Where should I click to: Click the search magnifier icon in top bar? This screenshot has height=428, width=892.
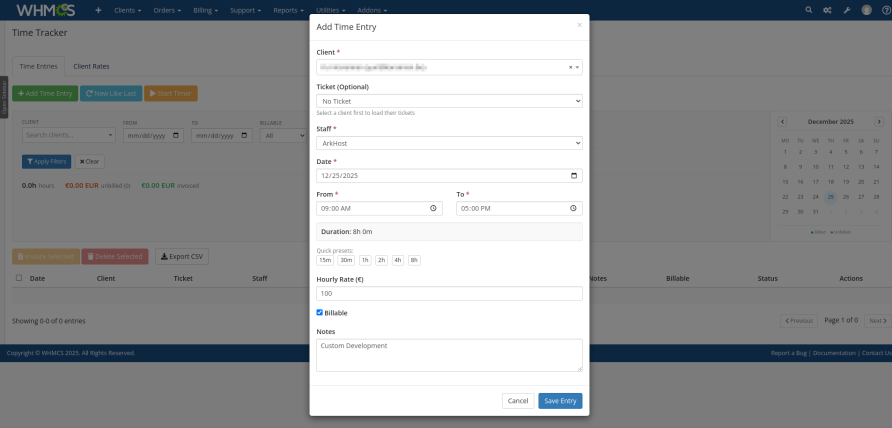point(809,10)
